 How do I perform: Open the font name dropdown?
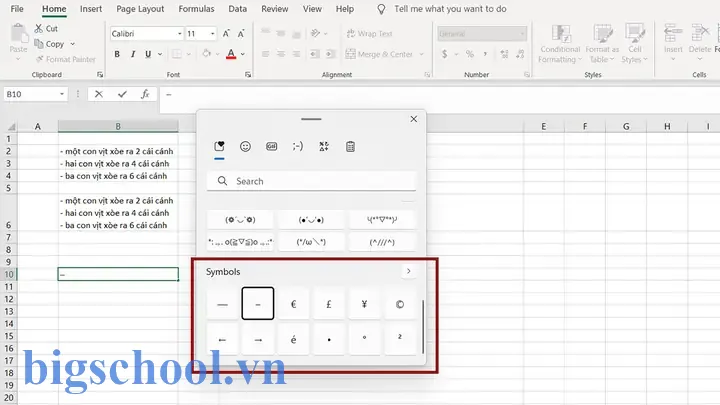180,34
